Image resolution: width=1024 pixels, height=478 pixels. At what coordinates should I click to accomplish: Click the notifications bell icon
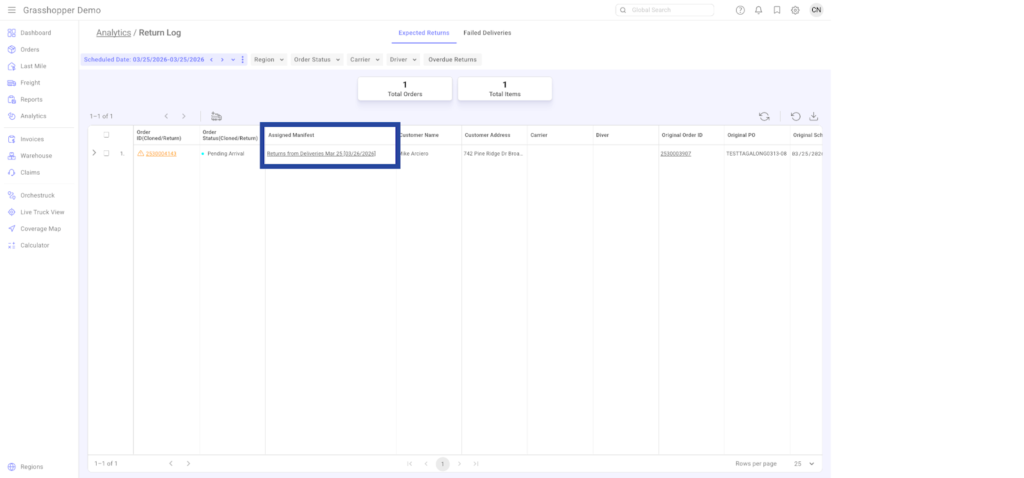pos(758,10)
